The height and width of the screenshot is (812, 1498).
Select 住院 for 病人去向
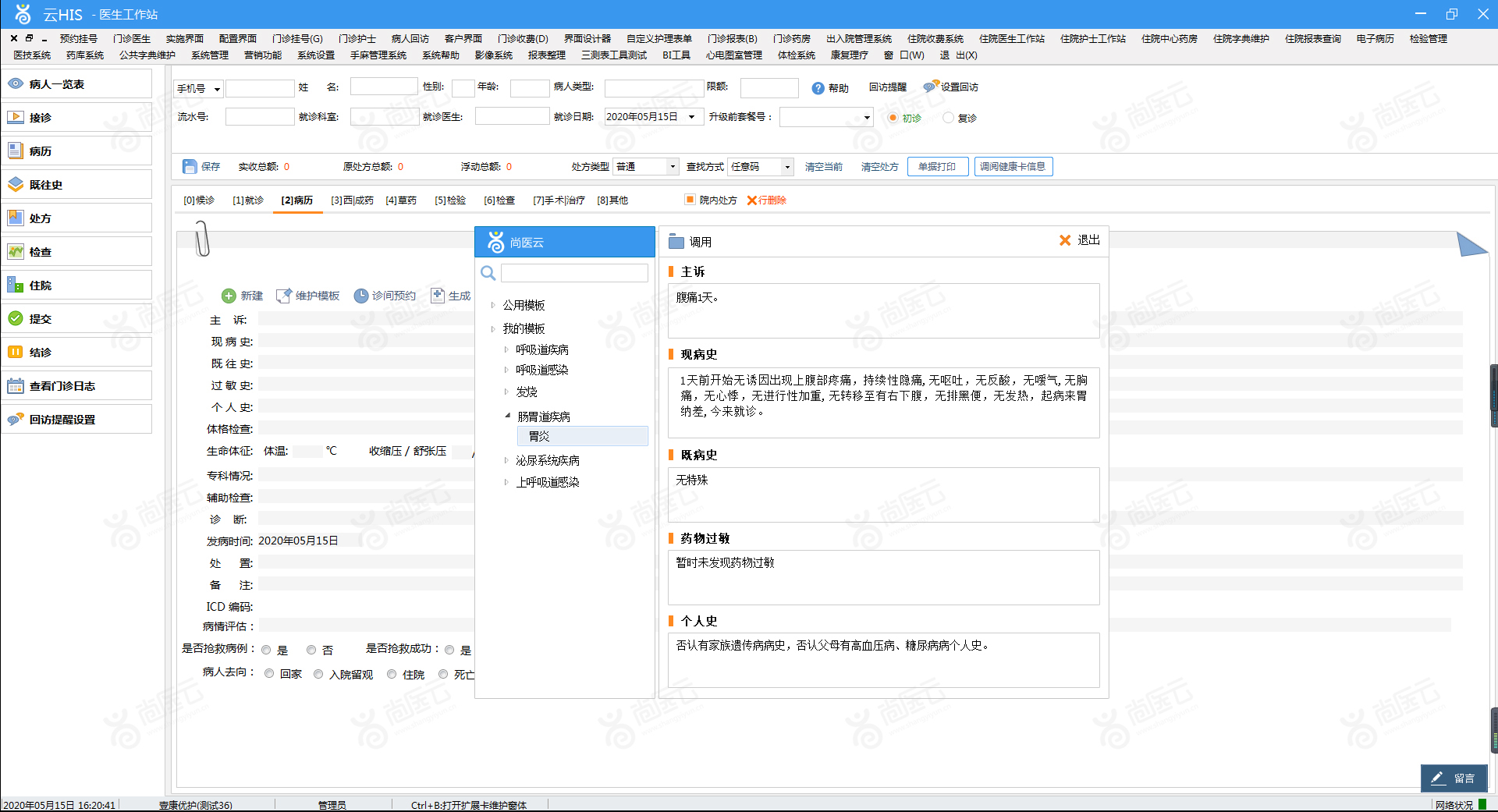392,674
